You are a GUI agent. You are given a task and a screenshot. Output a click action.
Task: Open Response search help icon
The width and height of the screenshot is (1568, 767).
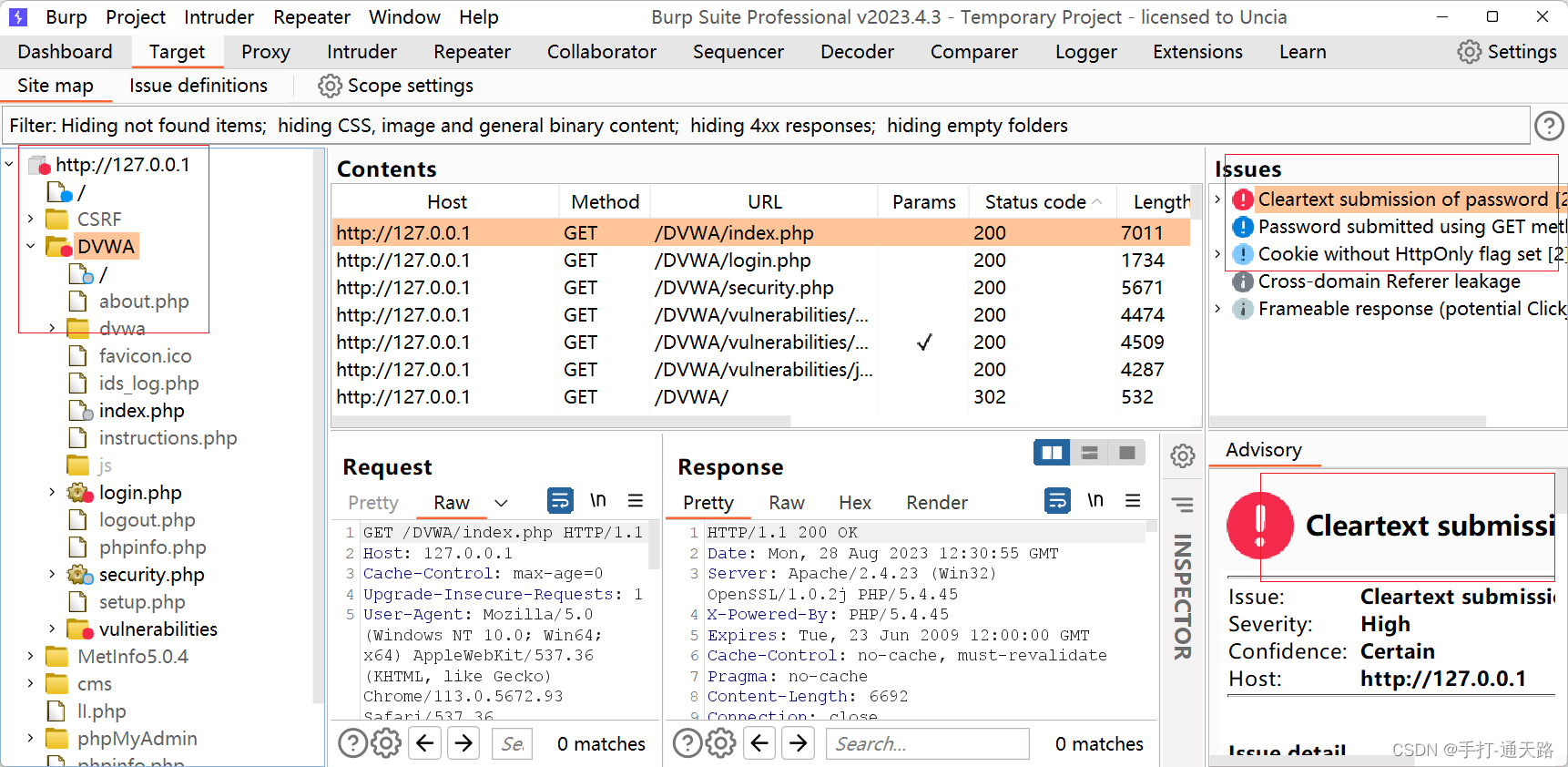tap(687, 743)
